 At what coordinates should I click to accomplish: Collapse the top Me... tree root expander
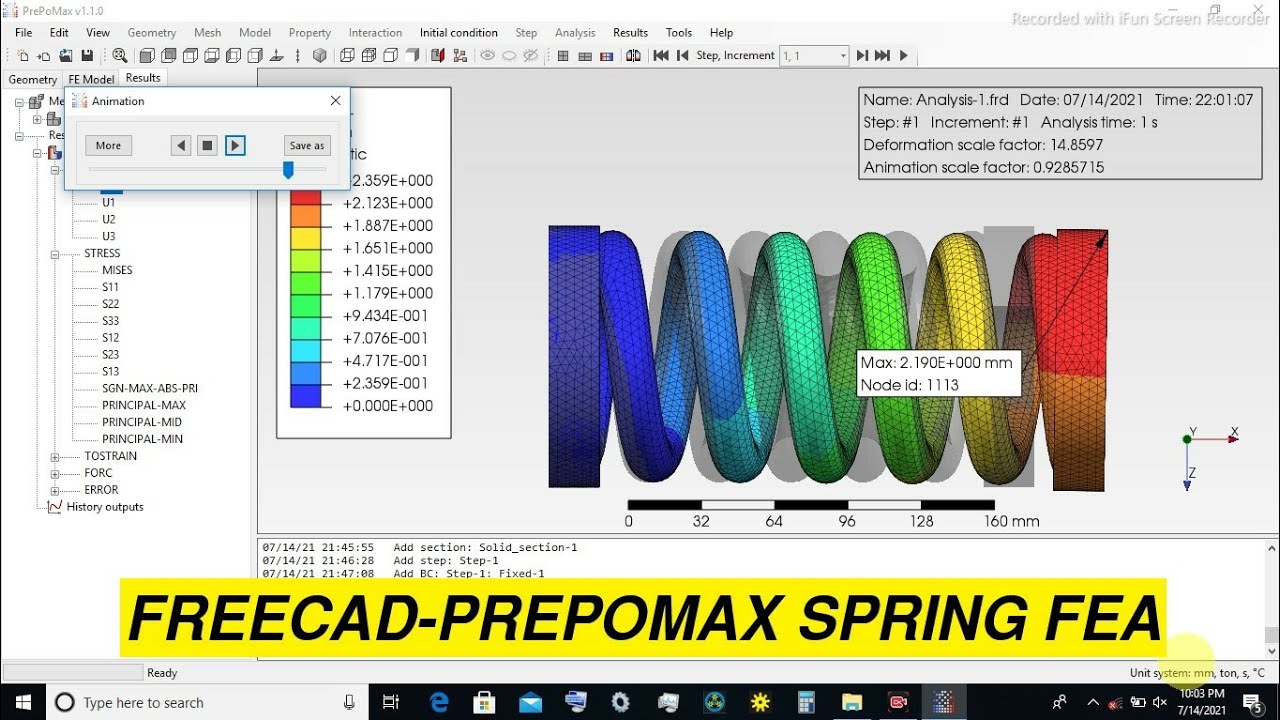click(20, 102)
